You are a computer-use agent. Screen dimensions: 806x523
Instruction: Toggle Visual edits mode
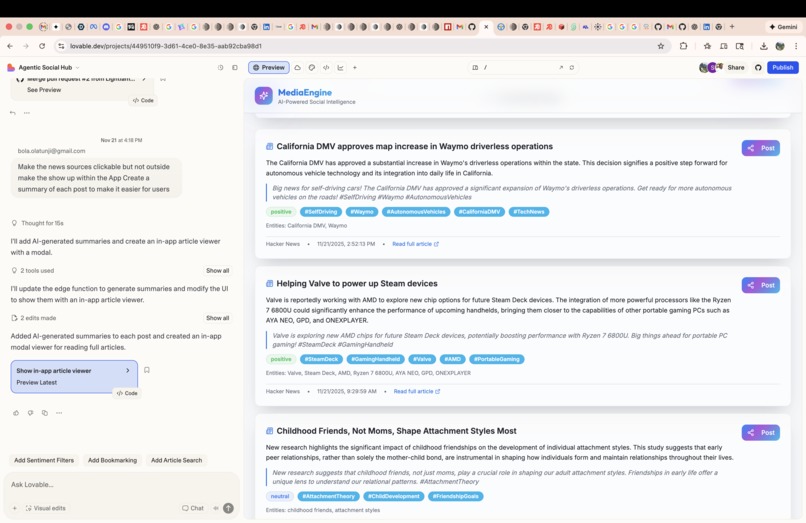point(45,508)
